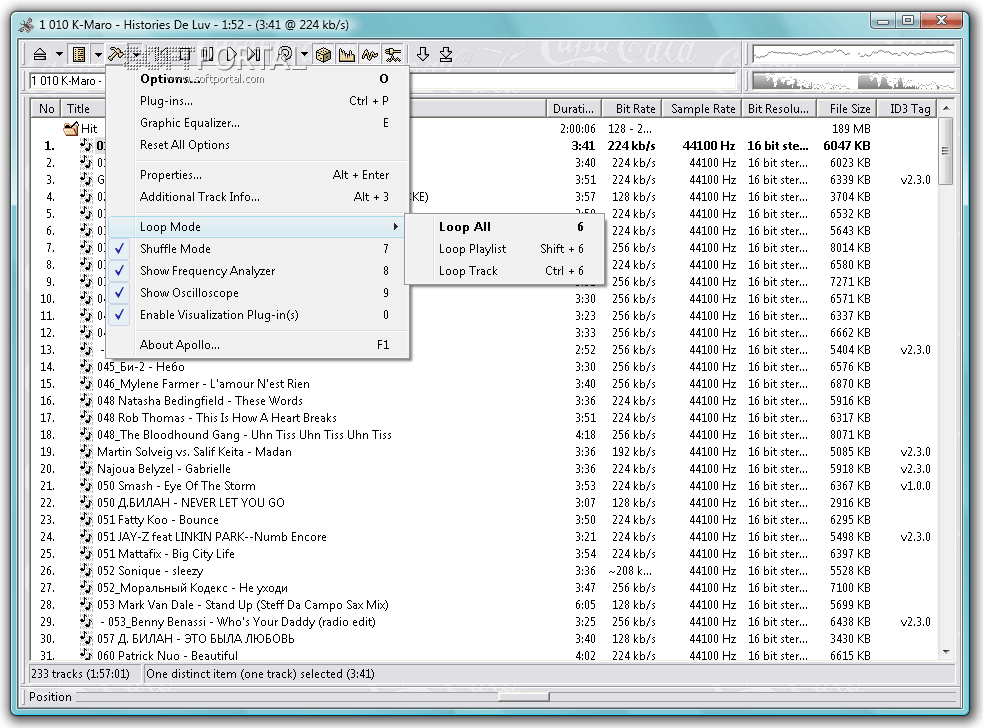Viewport: 983px width, 728px height.
Task: Toggle shuffle using the dice icon
Action: point(323,55)
